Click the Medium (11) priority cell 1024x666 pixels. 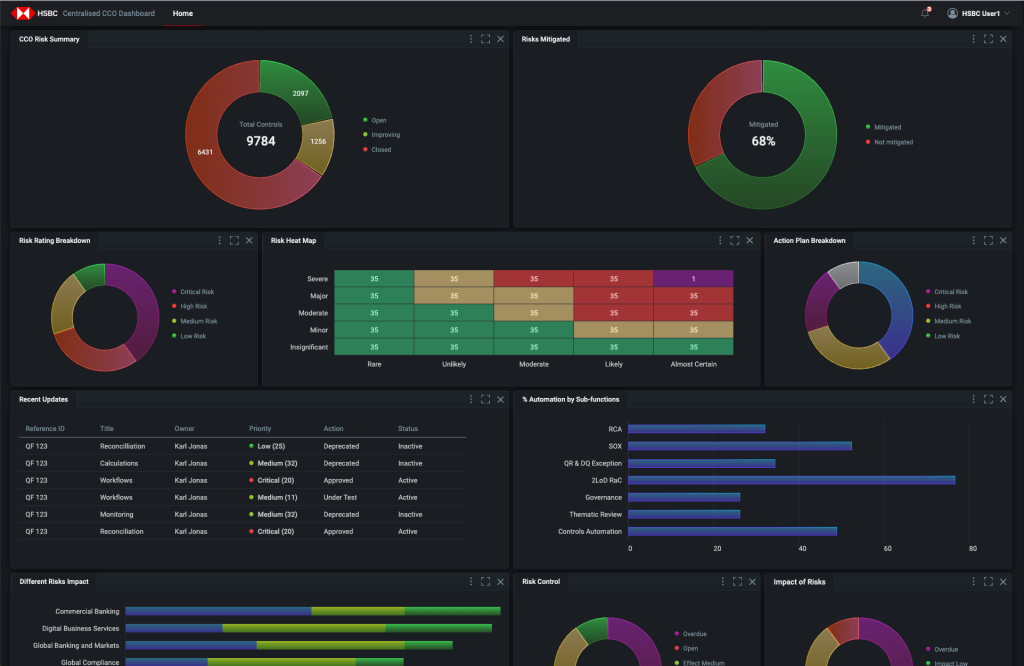(x=273, y=498)
